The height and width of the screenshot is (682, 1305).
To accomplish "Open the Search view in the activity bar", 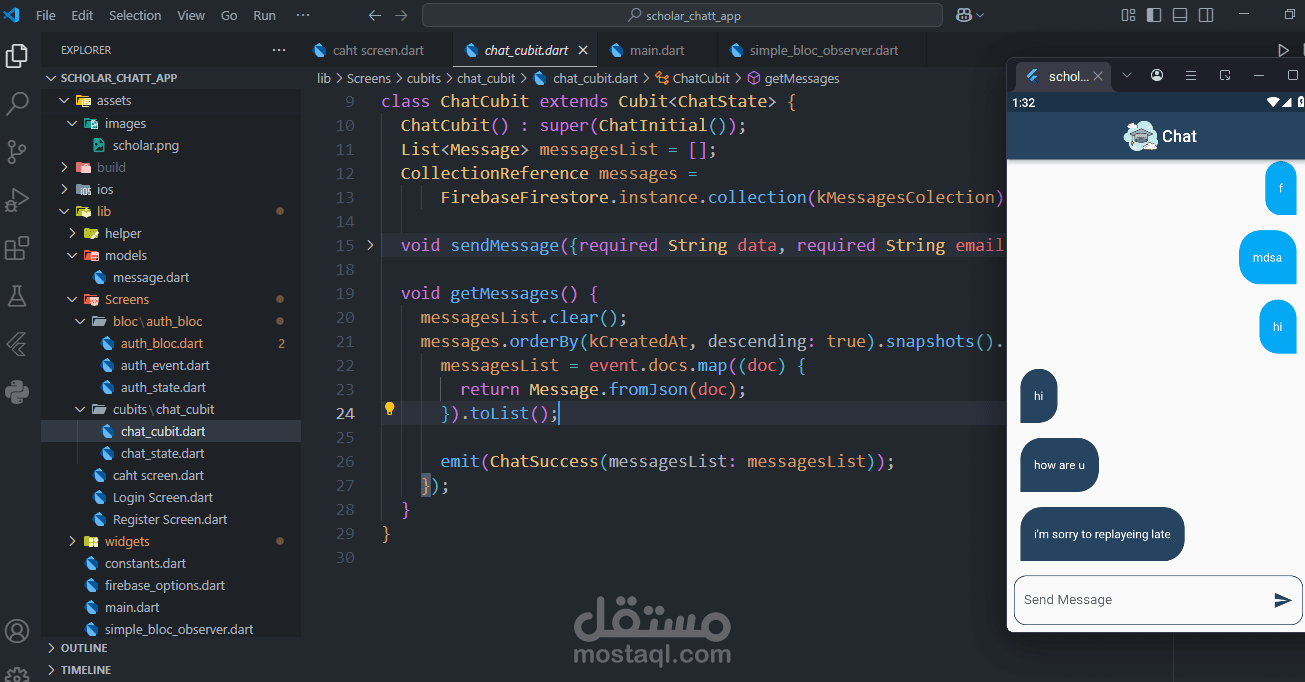I will pyautogui.click(x=17, y=104).
